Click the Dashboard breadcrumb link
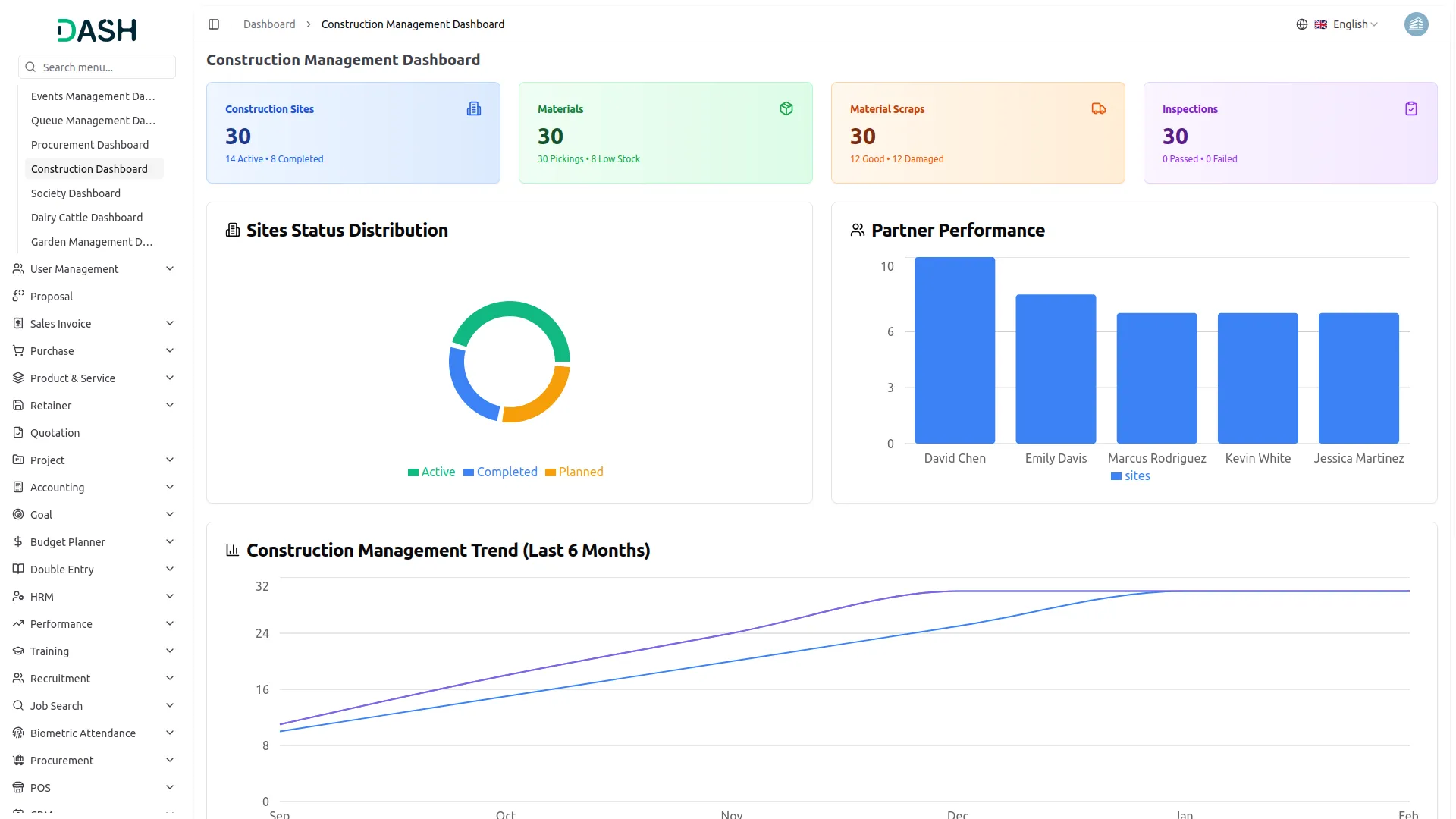The width and height of the screenshot is (1456, 819). [269, 24]
